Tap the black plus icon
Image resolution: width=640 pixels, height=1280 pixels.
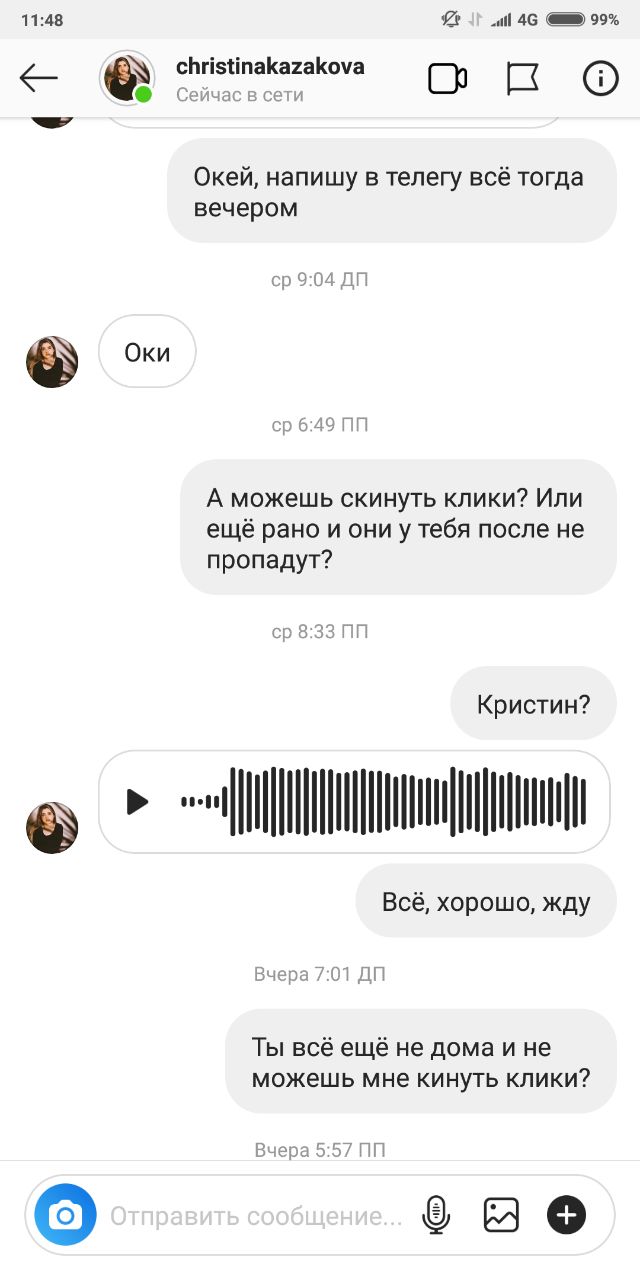tap(566, 1216)
